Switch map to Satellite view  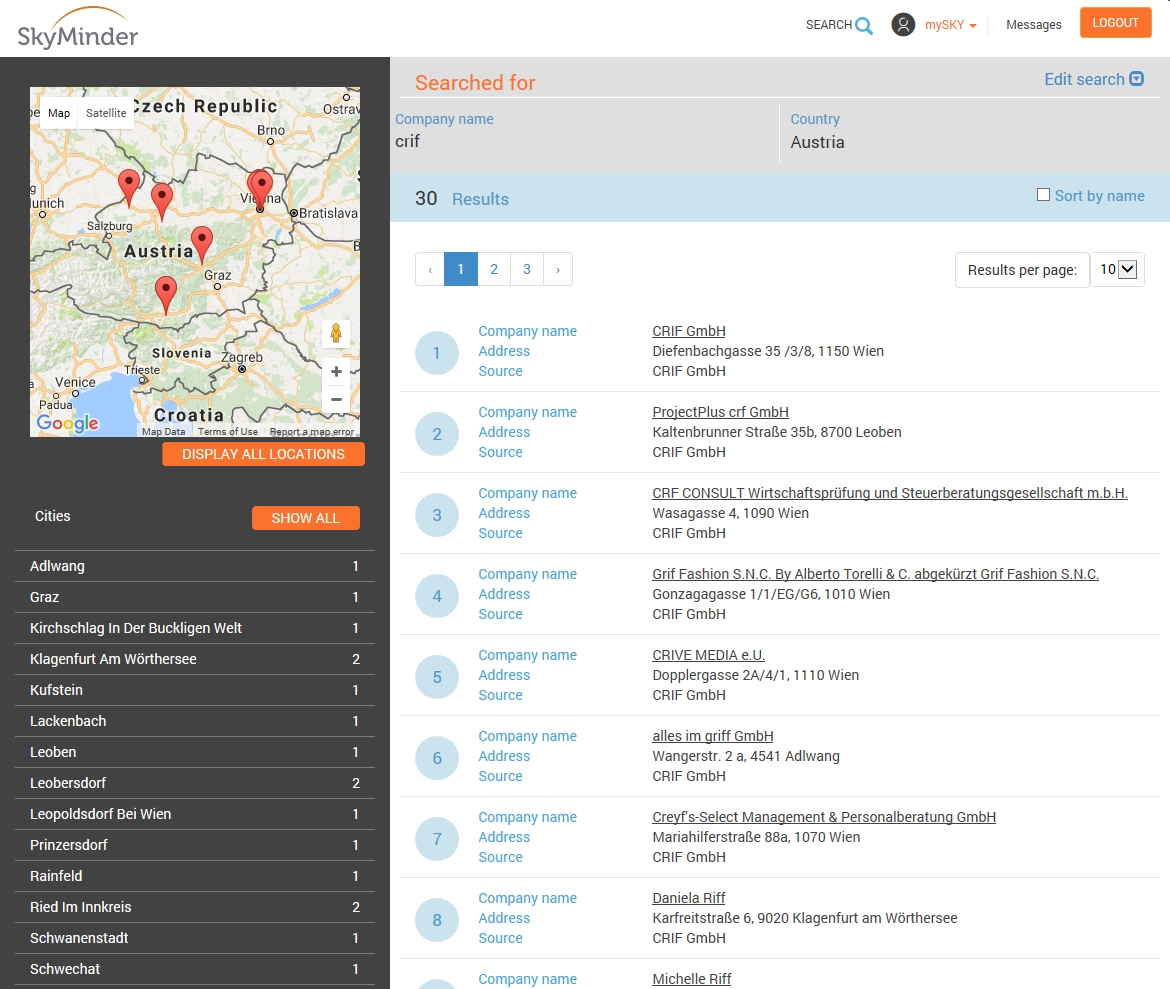coord(106,113)
